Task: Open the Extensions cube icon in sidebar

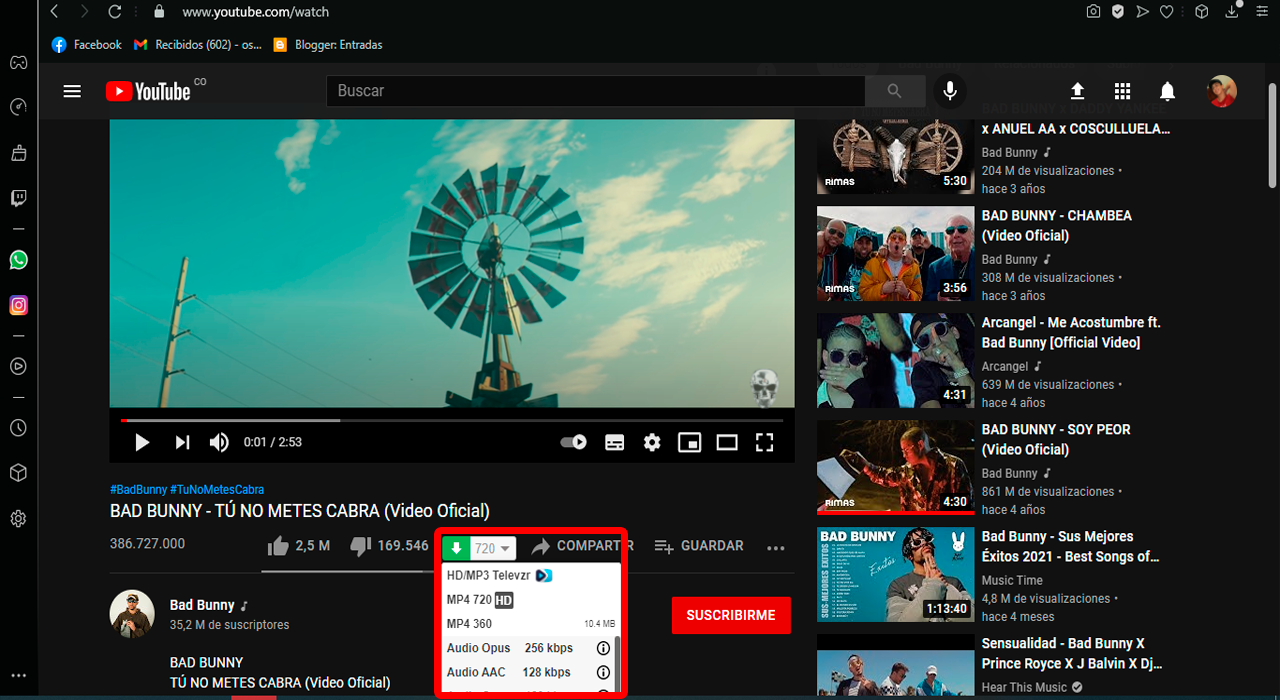Action: [18, 473]
